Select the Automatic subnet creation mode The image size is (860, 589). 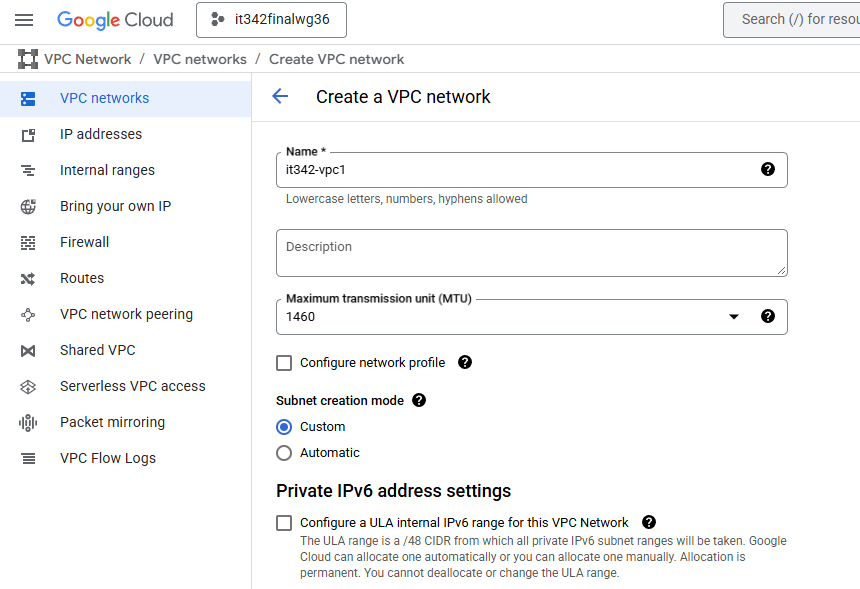(284, 453)
